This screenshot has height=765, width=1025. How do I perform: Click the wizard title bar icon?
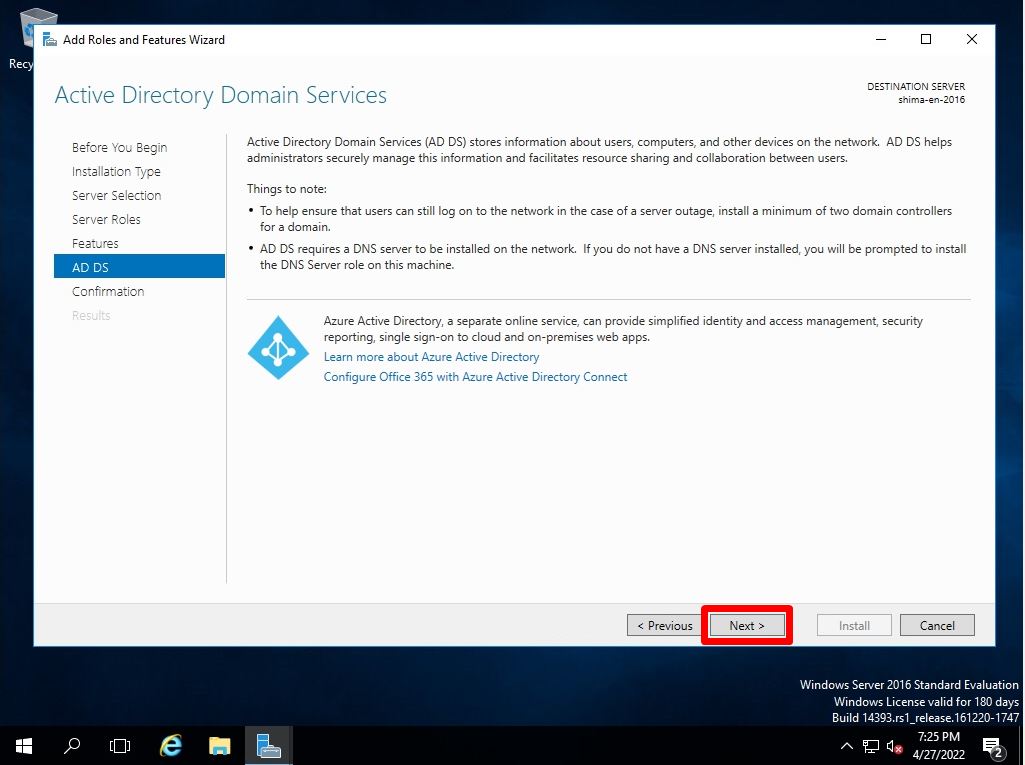(x=50, y=40)
